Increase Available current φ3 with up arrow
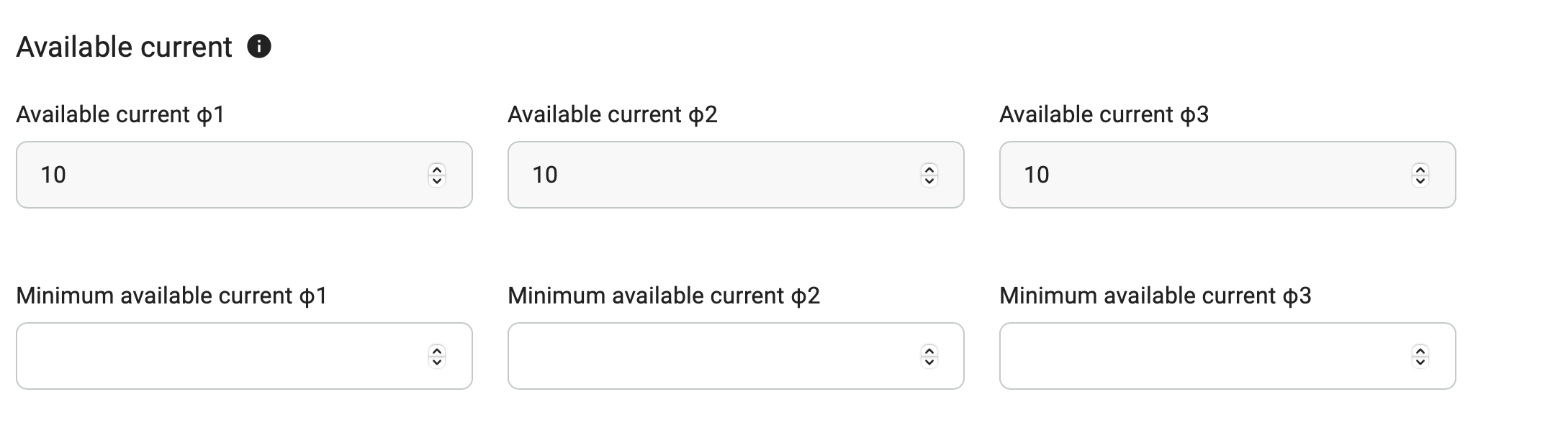 [x=1420, y=169]
